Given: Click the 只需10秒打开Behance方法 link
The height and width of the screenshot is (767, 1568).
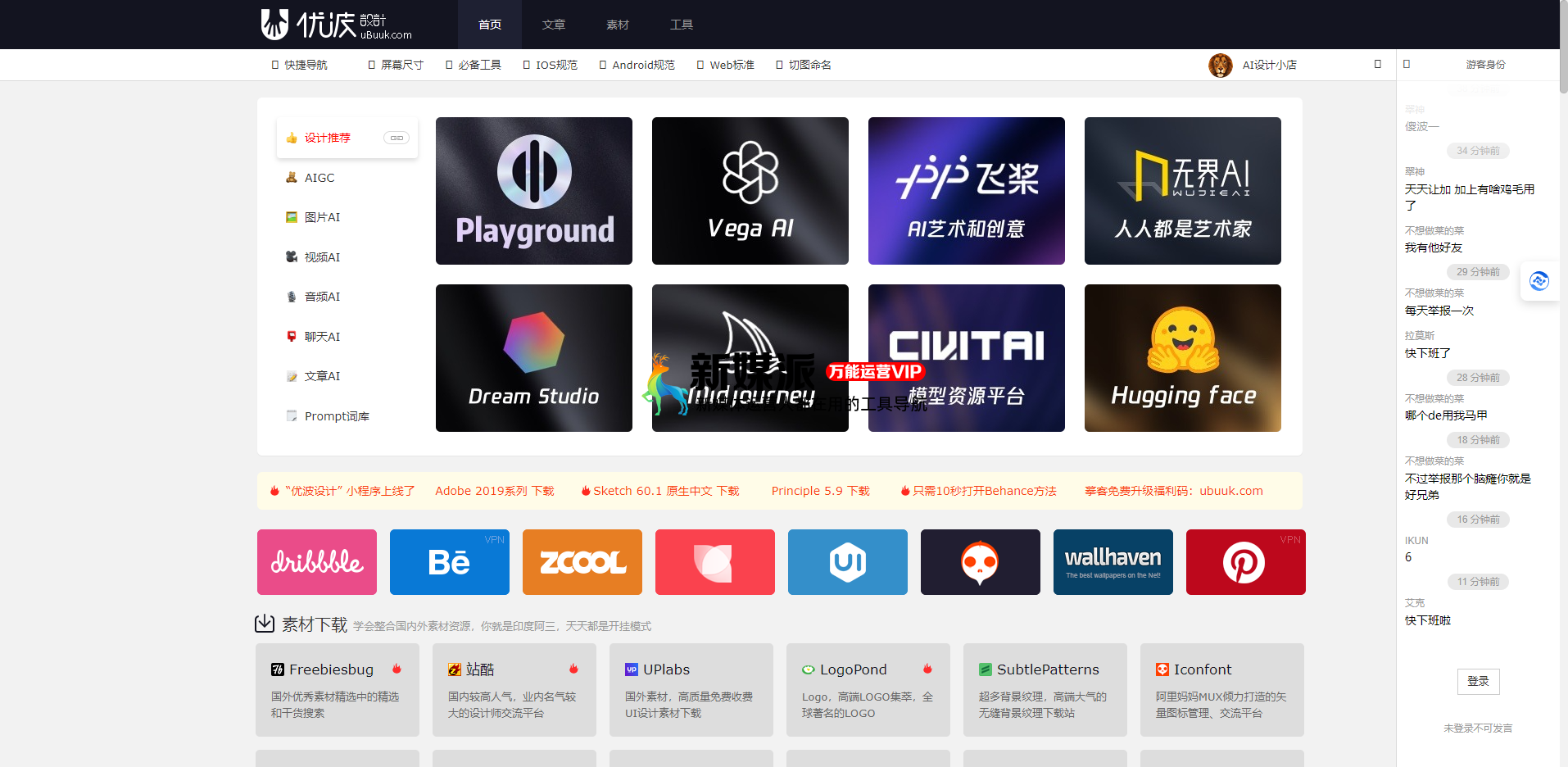Looking at the screenshot, I should tap(979, 491).
